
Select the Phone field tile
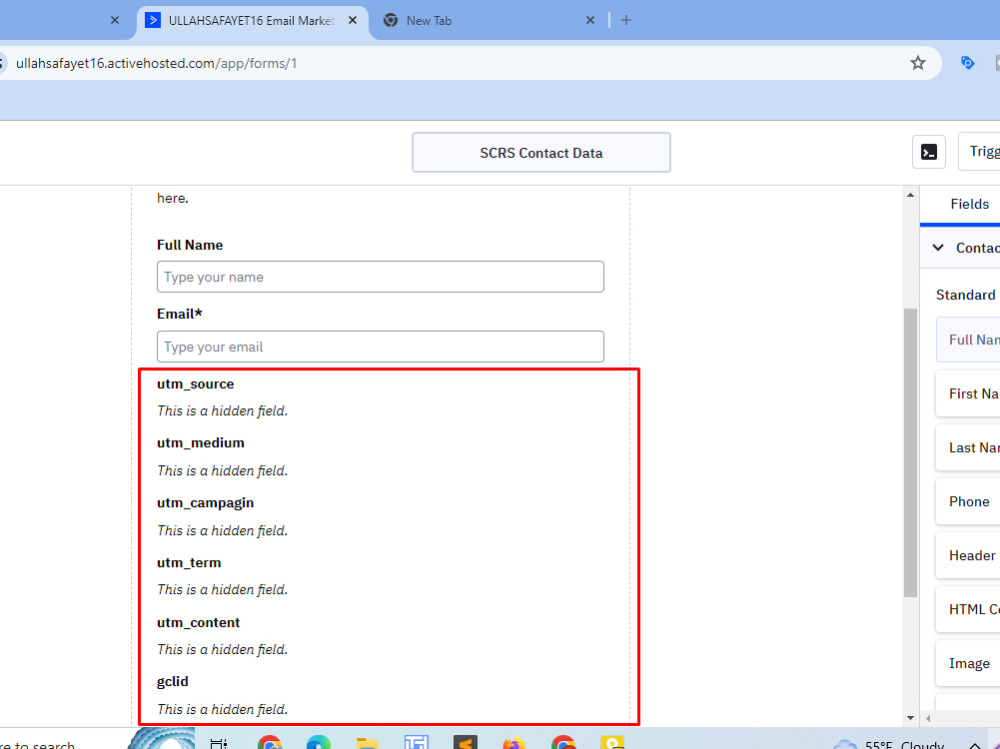point(968,501)
